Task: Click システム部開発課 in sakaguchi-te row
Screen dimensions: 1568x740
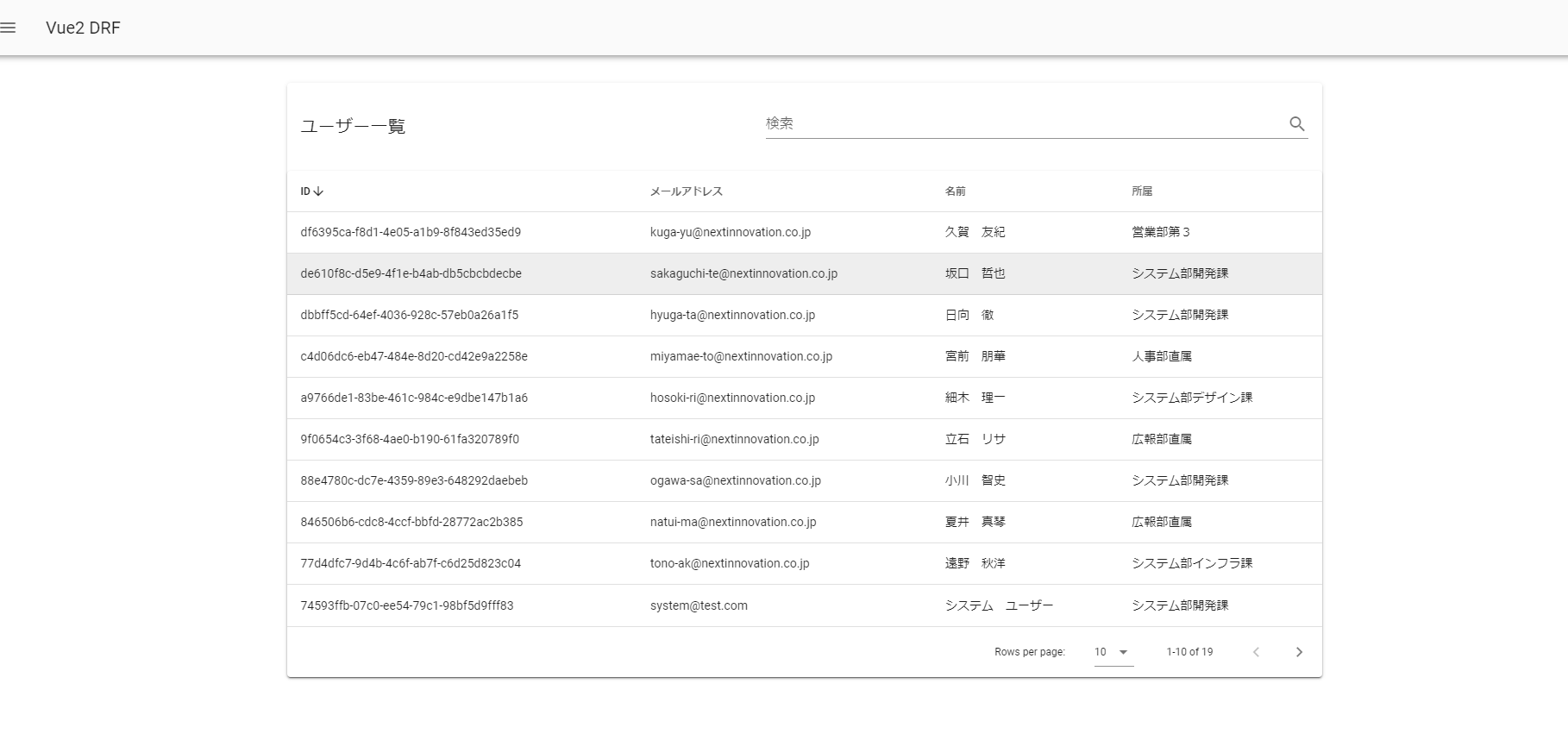Action: tap(1180, 274)
